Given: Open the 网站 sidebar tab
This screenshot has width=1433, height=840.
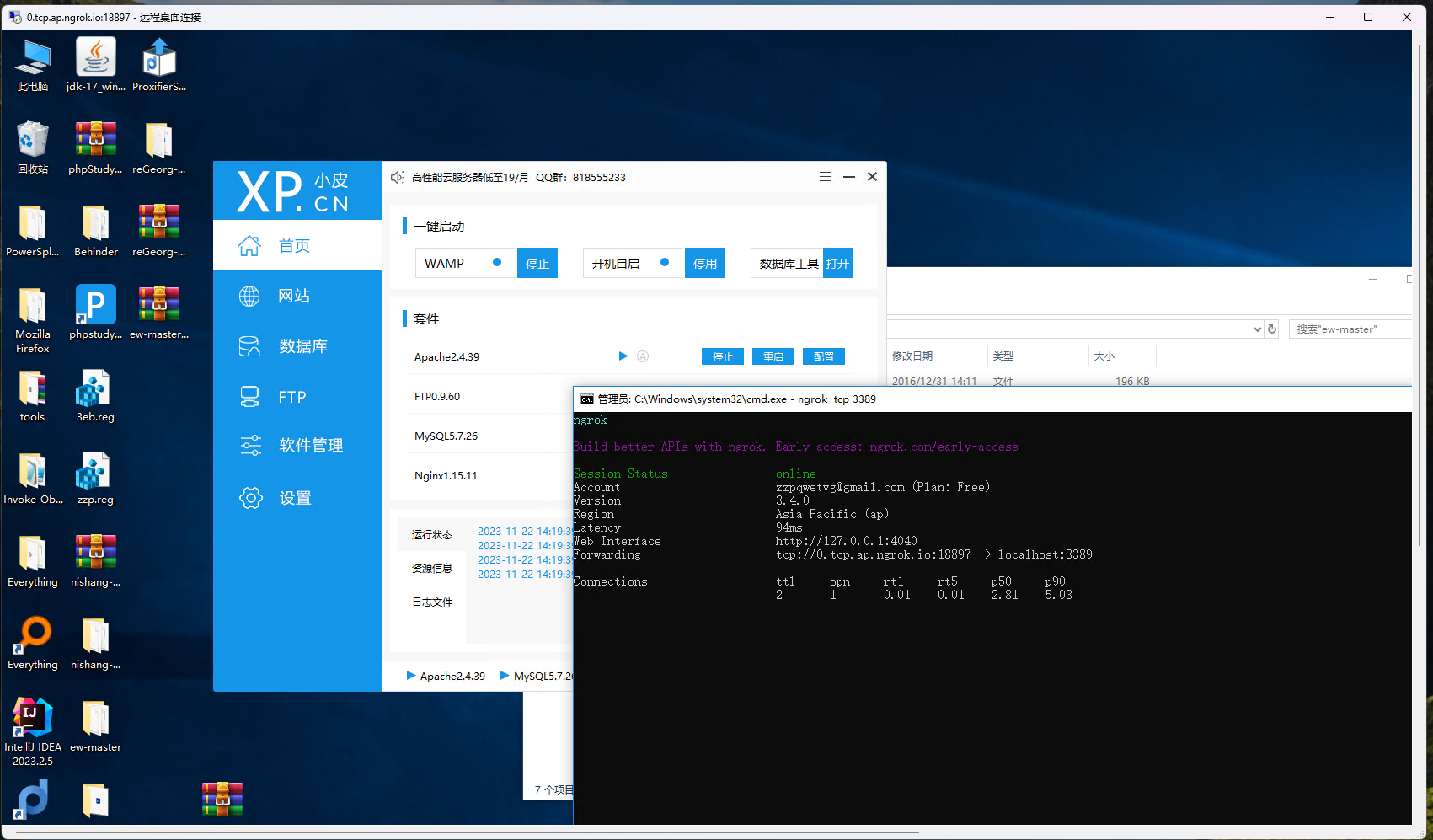Looking at the screenshot, I should tap(297, 296).
